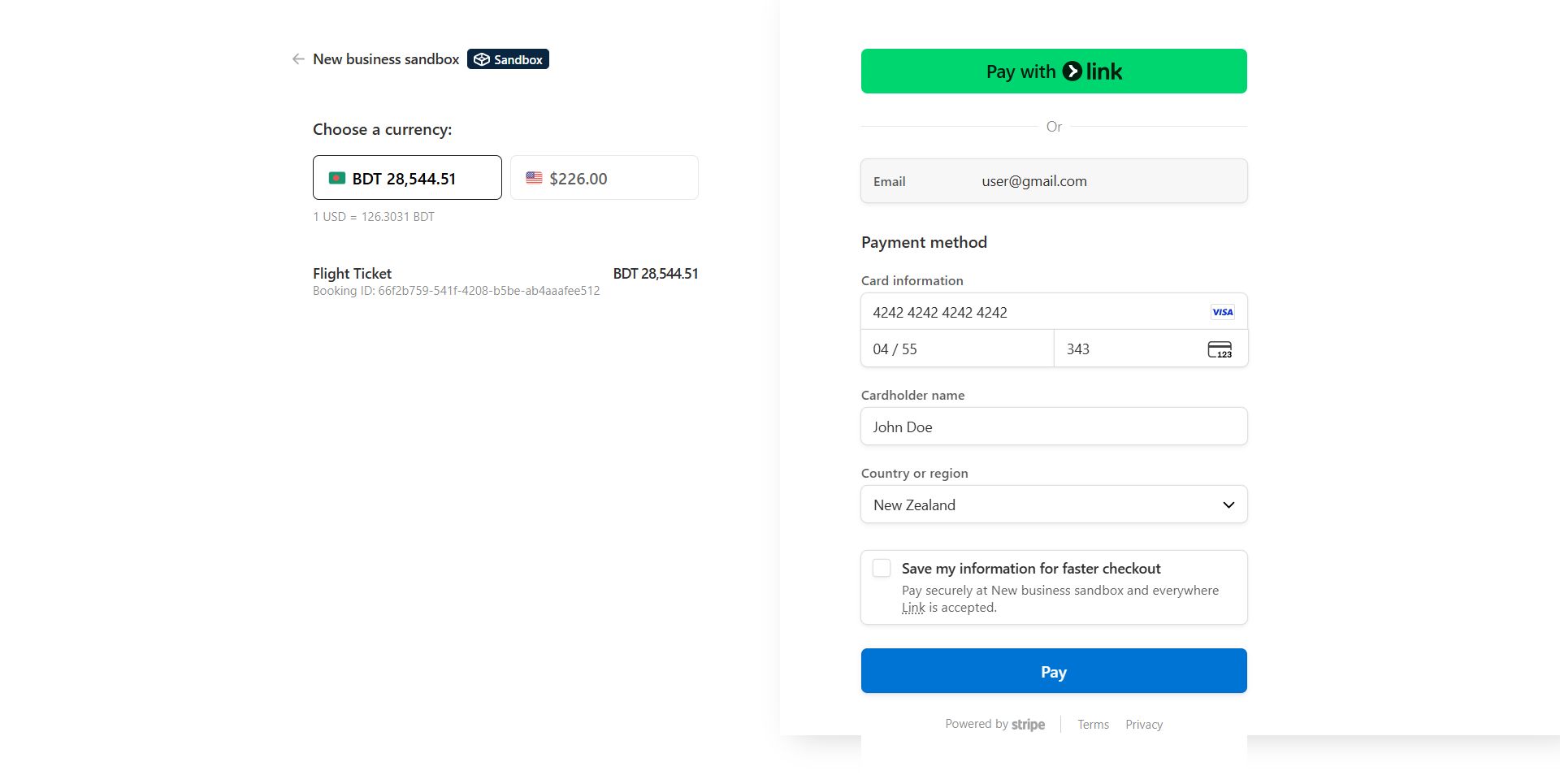Image resolution: width=1560 pixels, height=784 pixels.
Task: Click the Link logo arrow icon
Action: click(1072, 71)
